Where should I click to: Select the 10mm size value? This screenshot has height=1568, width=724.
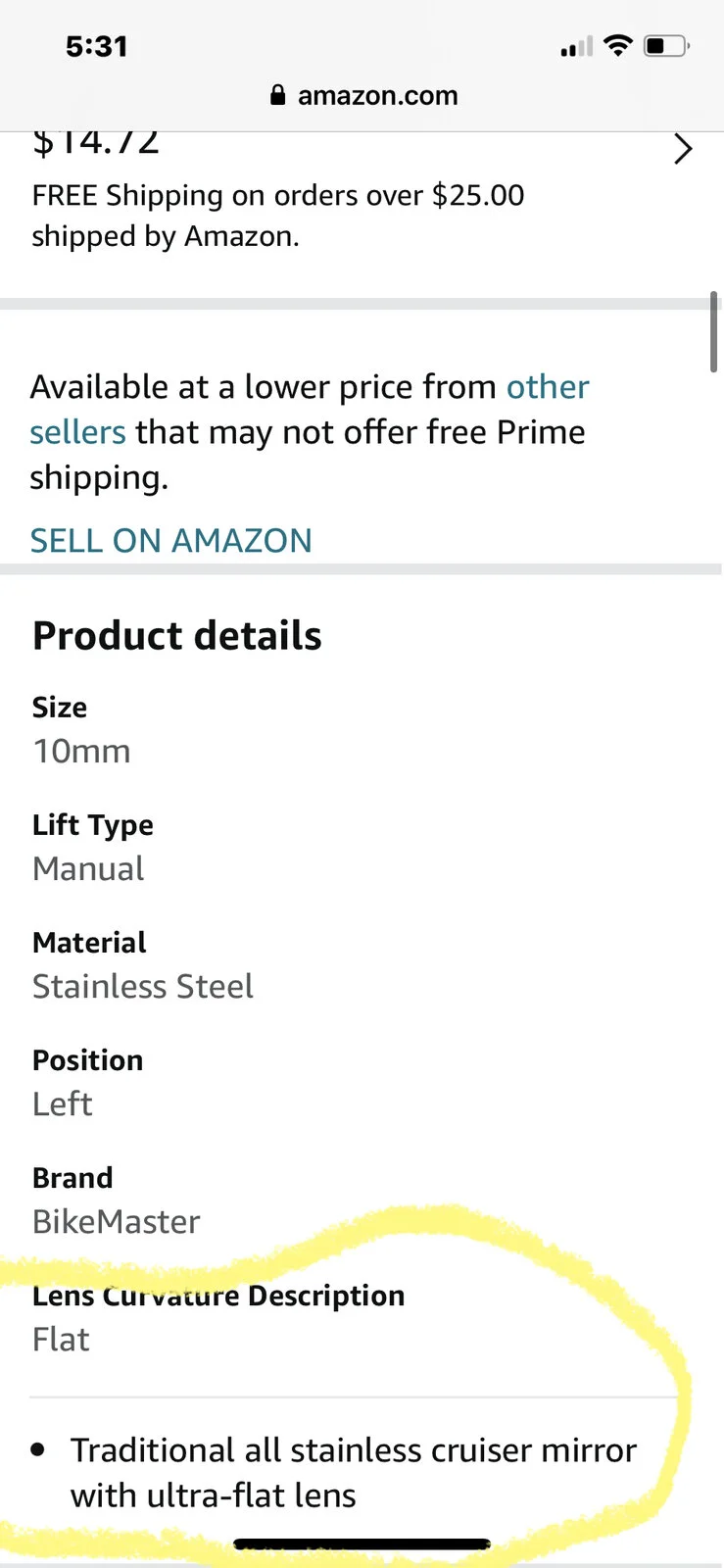click(81, 752)
